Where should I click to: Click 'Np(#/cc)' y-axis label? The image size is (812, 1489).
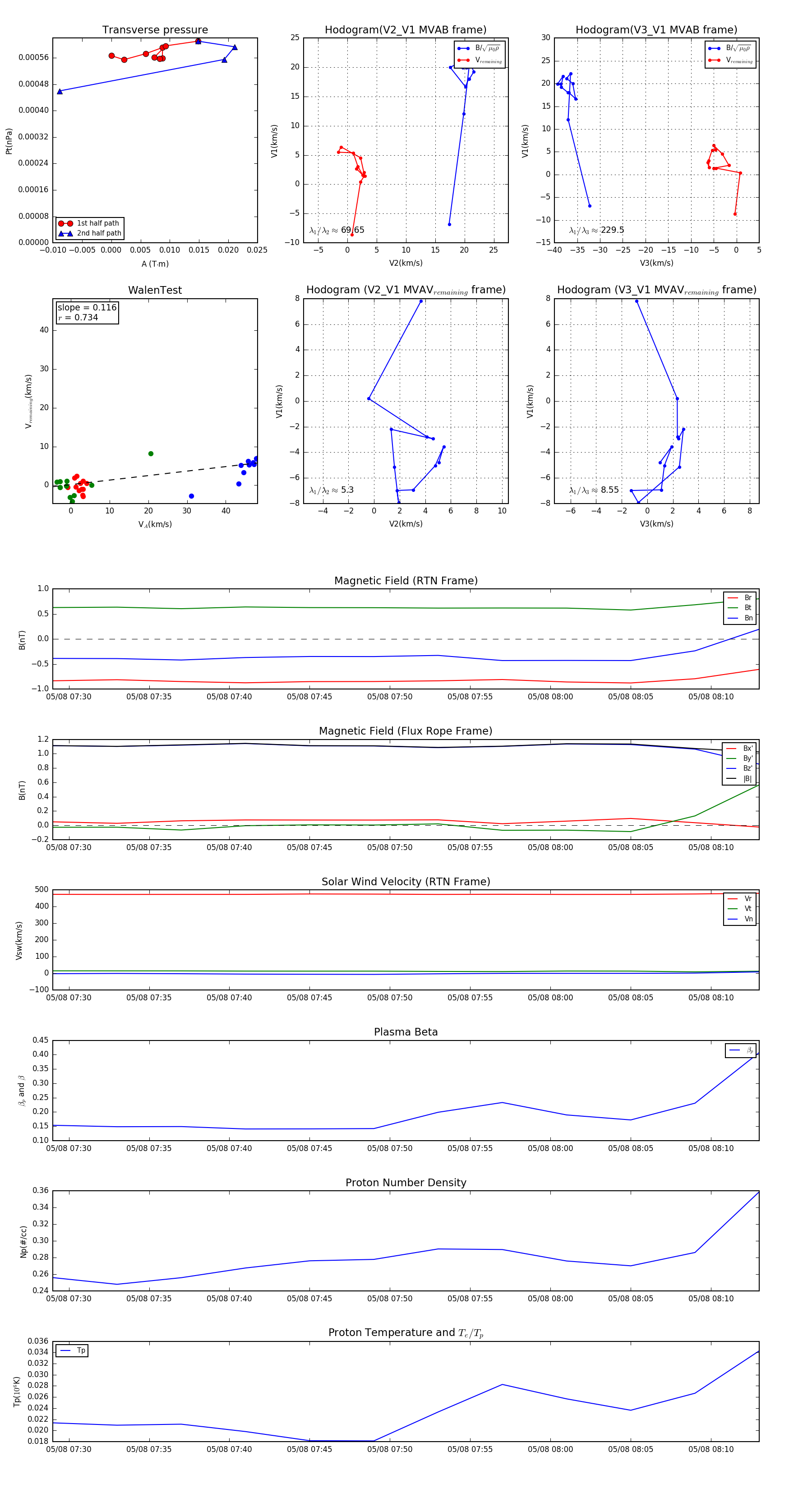point(23,1242)
